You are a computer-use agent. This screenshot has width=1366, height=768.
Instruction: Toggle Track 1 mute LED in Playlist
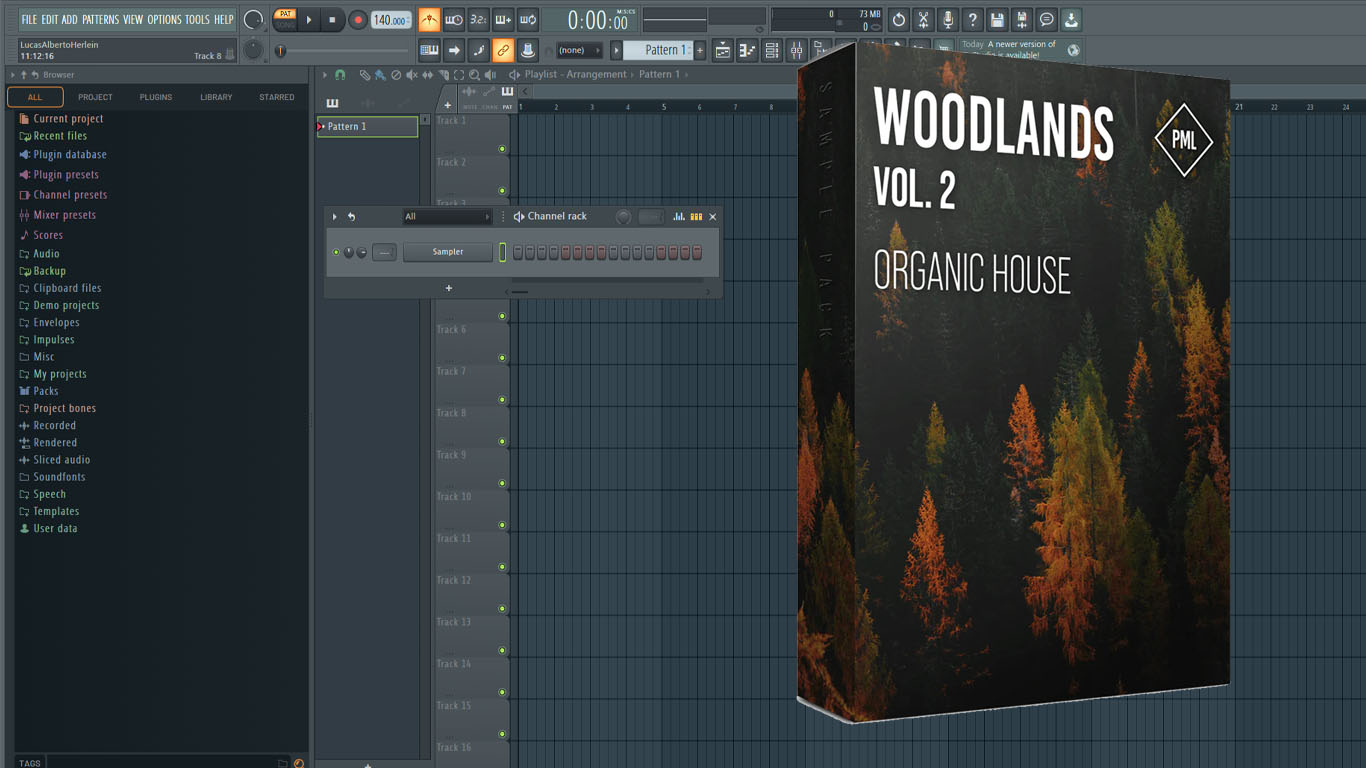[502, 149]
